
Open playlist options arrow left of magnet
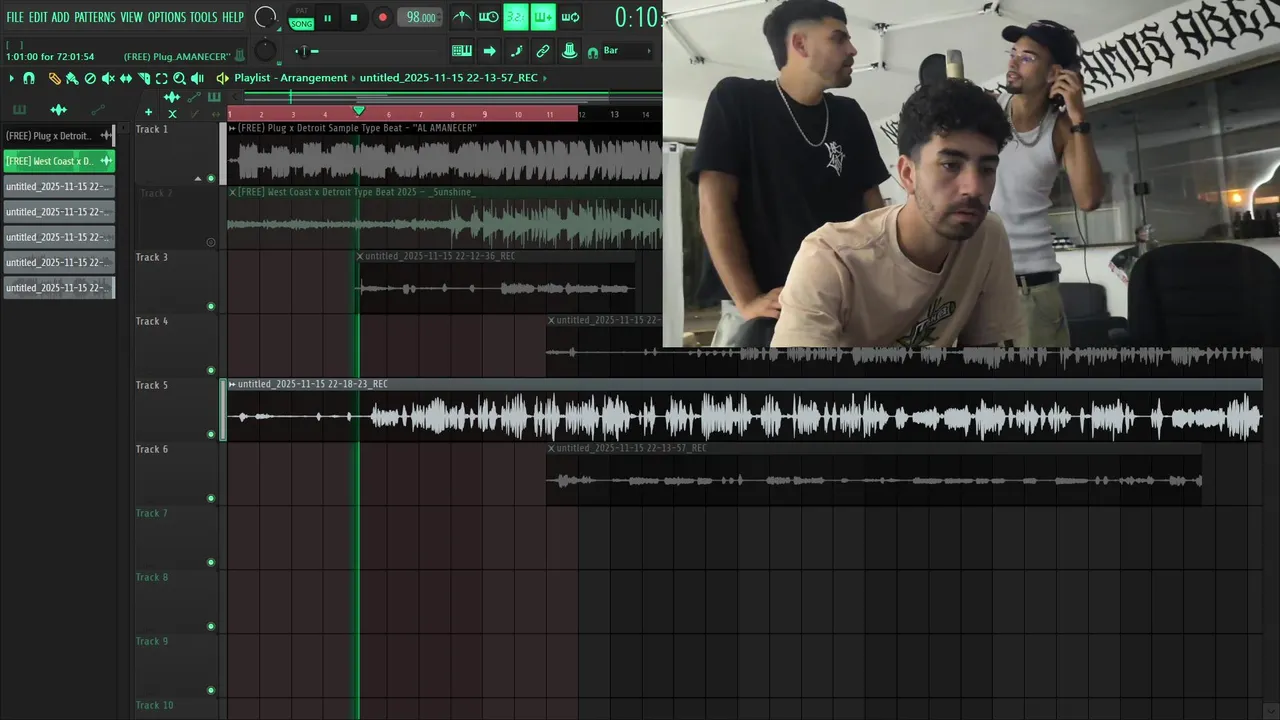tap(11, 78)
